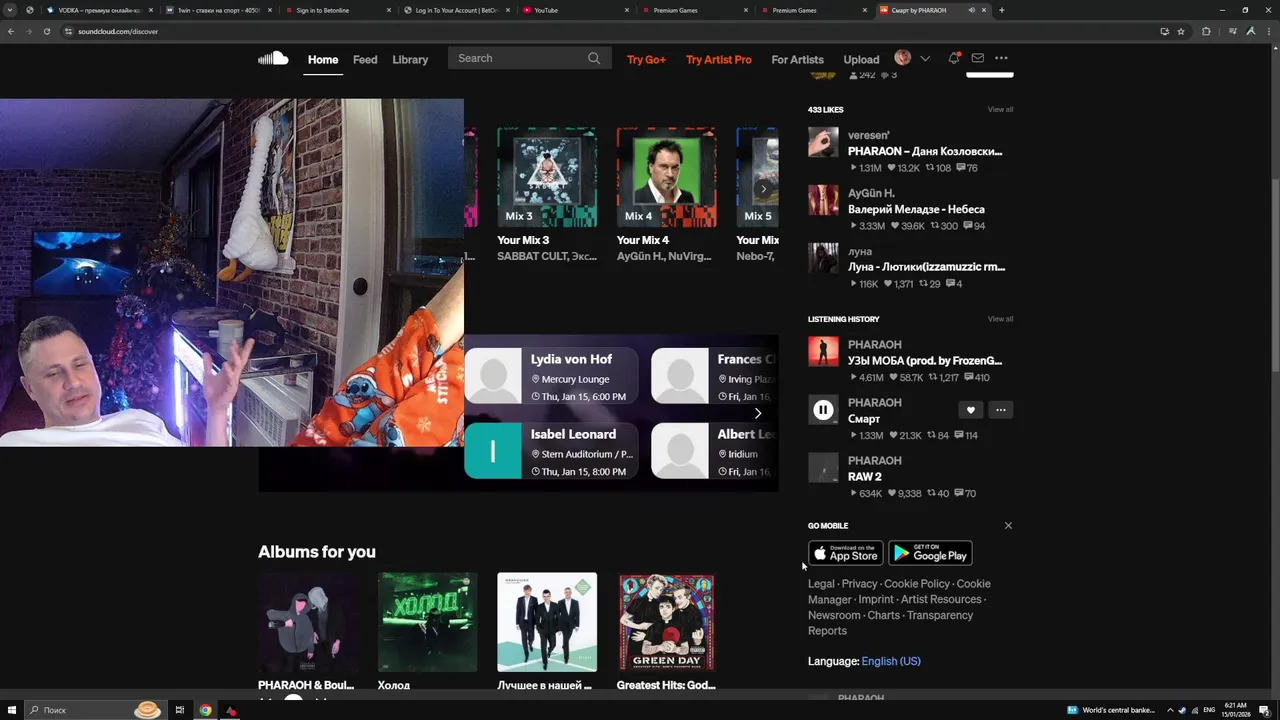
Task: View all 433 likes
Action: coord(1000,109)
